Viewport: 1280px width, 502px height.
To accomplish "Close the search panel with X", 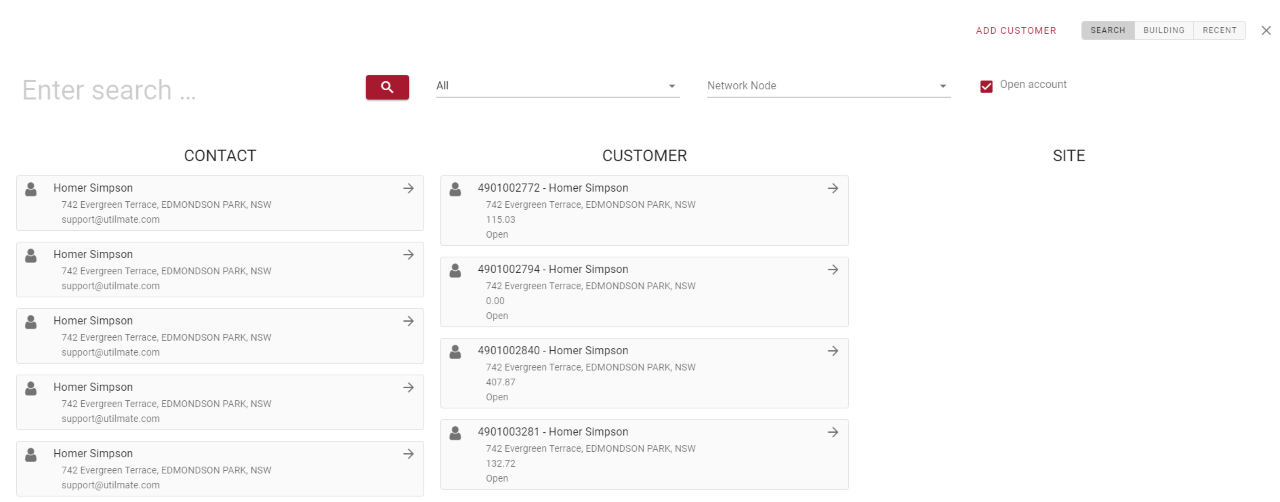I will click(1266, 31).
